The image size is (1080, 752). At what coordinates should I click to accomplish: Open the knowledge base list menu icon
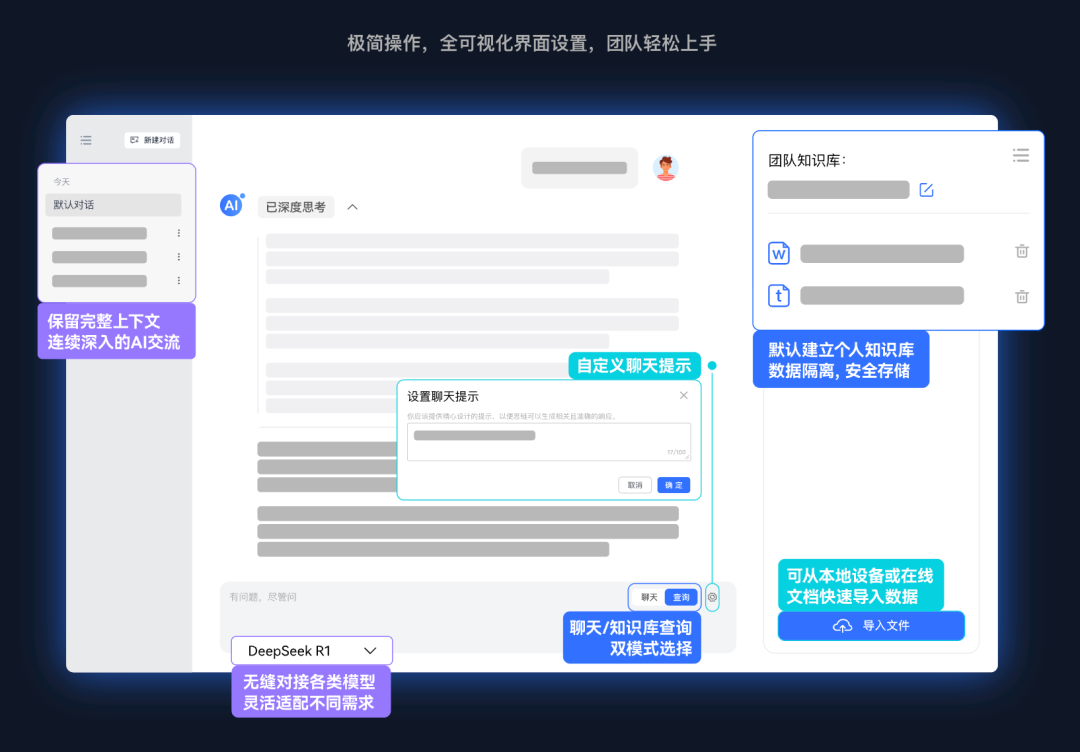[1020, 155]
